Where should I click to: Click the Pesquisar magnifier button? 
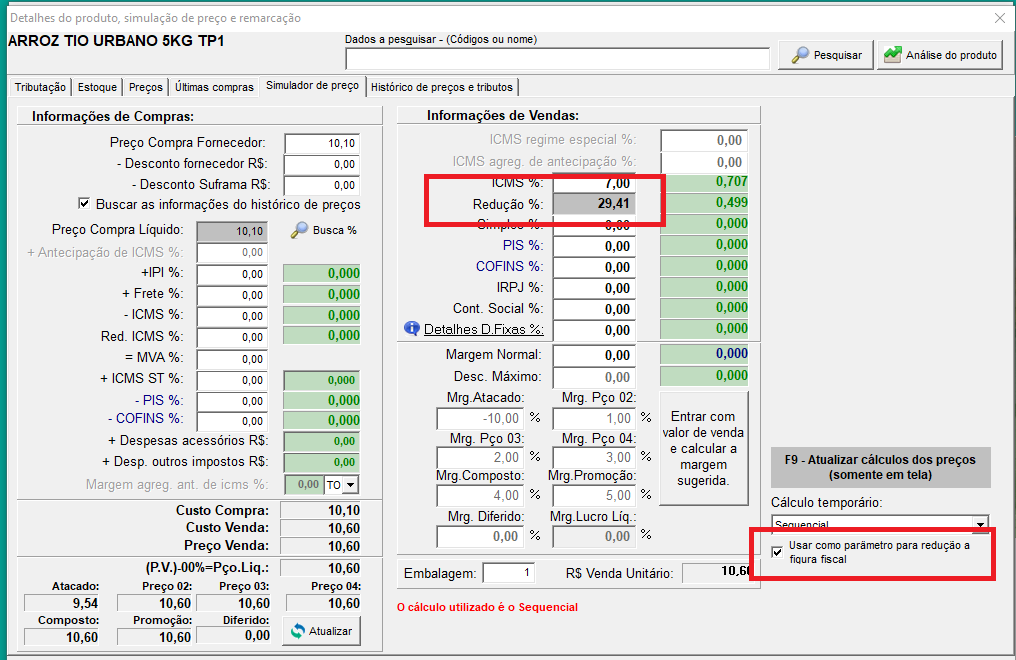click(x=826, y=55)
